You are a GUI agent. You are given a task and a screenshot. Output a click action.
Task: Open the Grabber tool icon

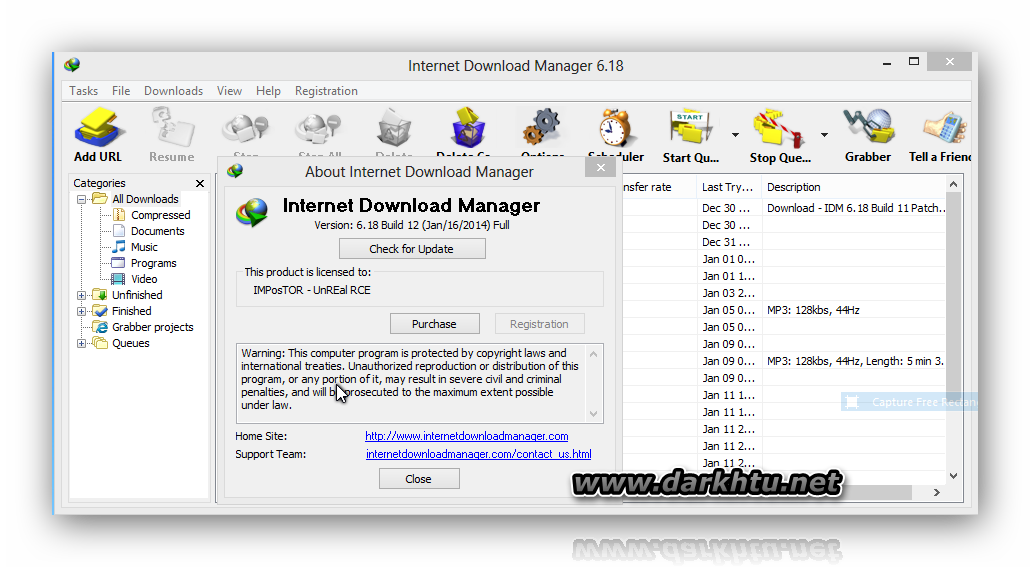click(868, 126)
